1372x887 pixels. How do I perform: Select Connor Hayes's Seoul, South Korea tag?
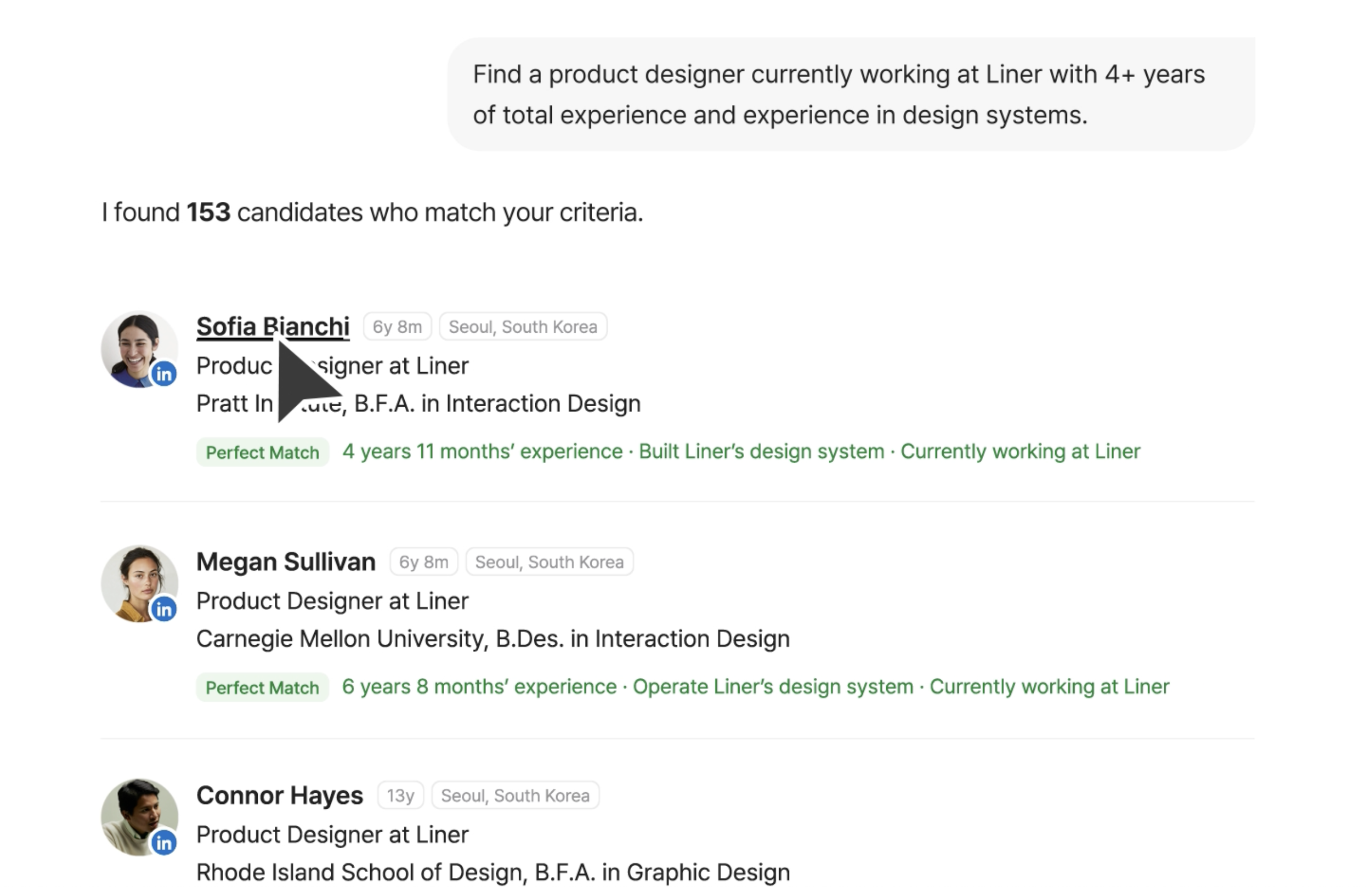pos(515,796)
